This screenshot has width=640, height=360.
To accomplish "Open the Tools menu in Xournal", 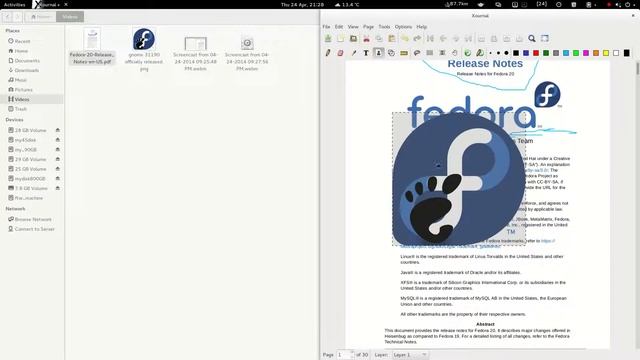I will (x=384, y=27).
